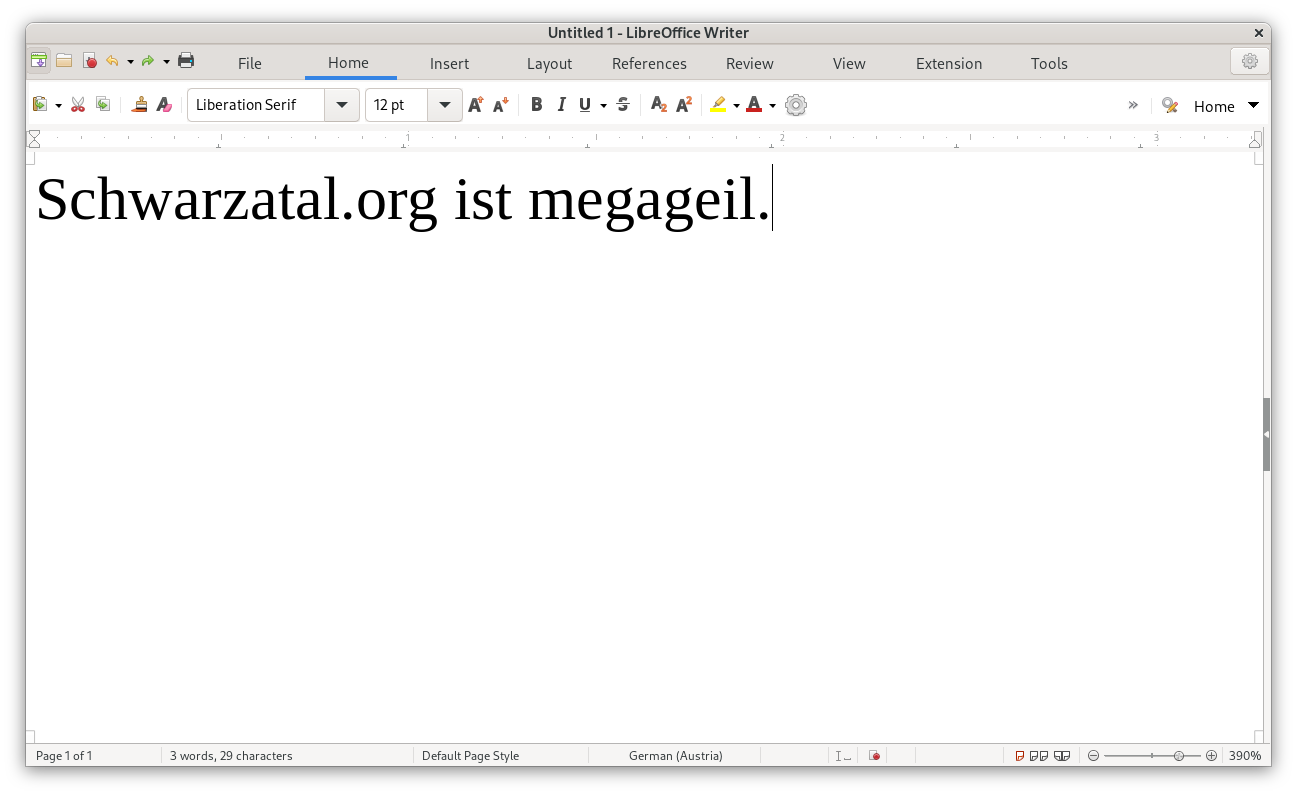Click the font size input field

pyautogui.click(x=397, y=105)
